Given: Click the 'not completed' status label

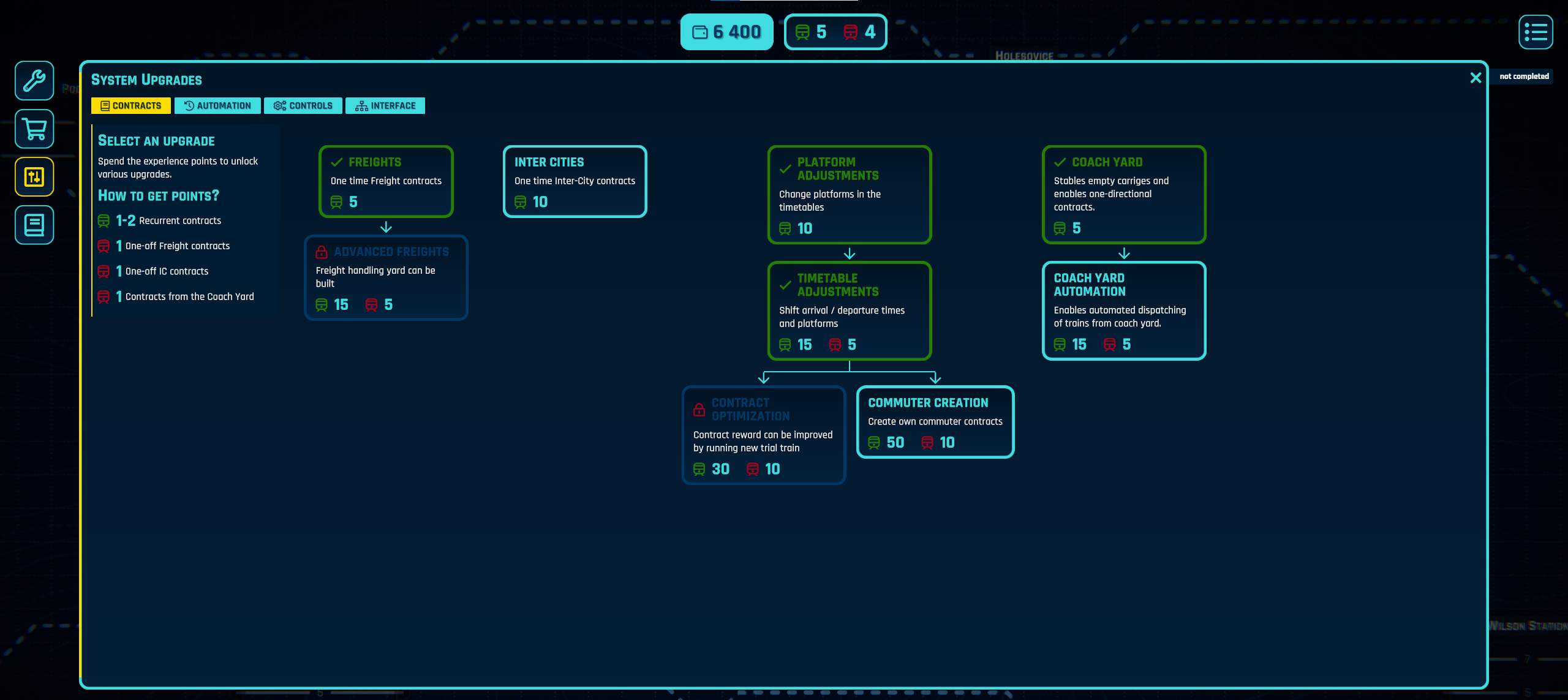Looking at the screenshot, I should point(1524,77).
